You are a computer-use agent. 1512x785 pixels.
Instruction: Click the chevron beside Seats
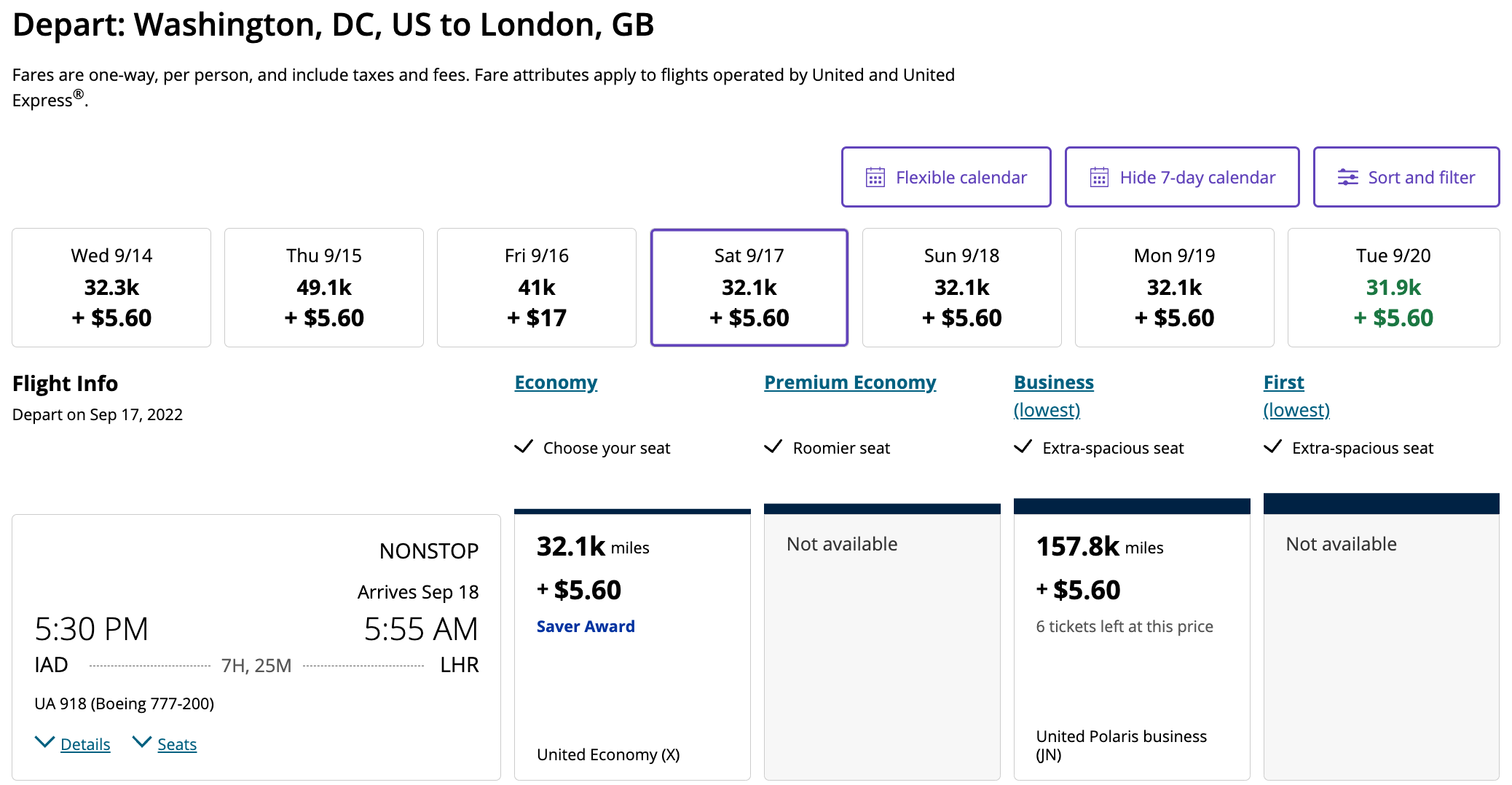[x=141, y=743]
